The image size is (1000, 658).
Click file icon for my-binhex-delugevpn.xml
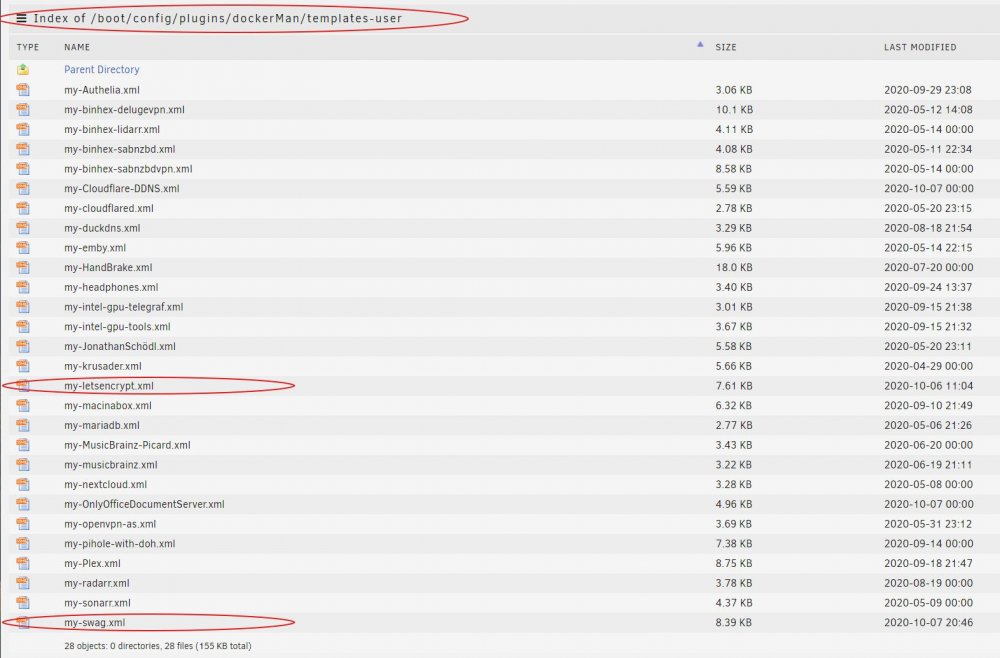23,110
